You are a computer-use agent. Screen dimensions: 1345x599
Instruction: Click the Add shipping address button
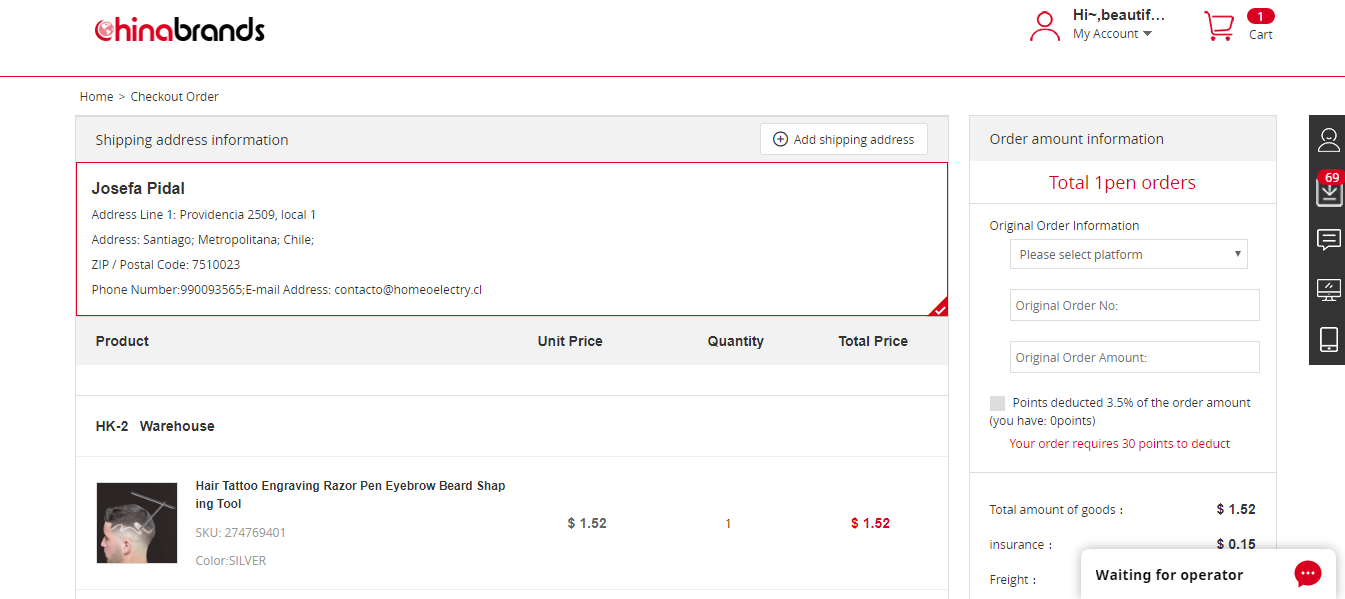tap(843, 139)
